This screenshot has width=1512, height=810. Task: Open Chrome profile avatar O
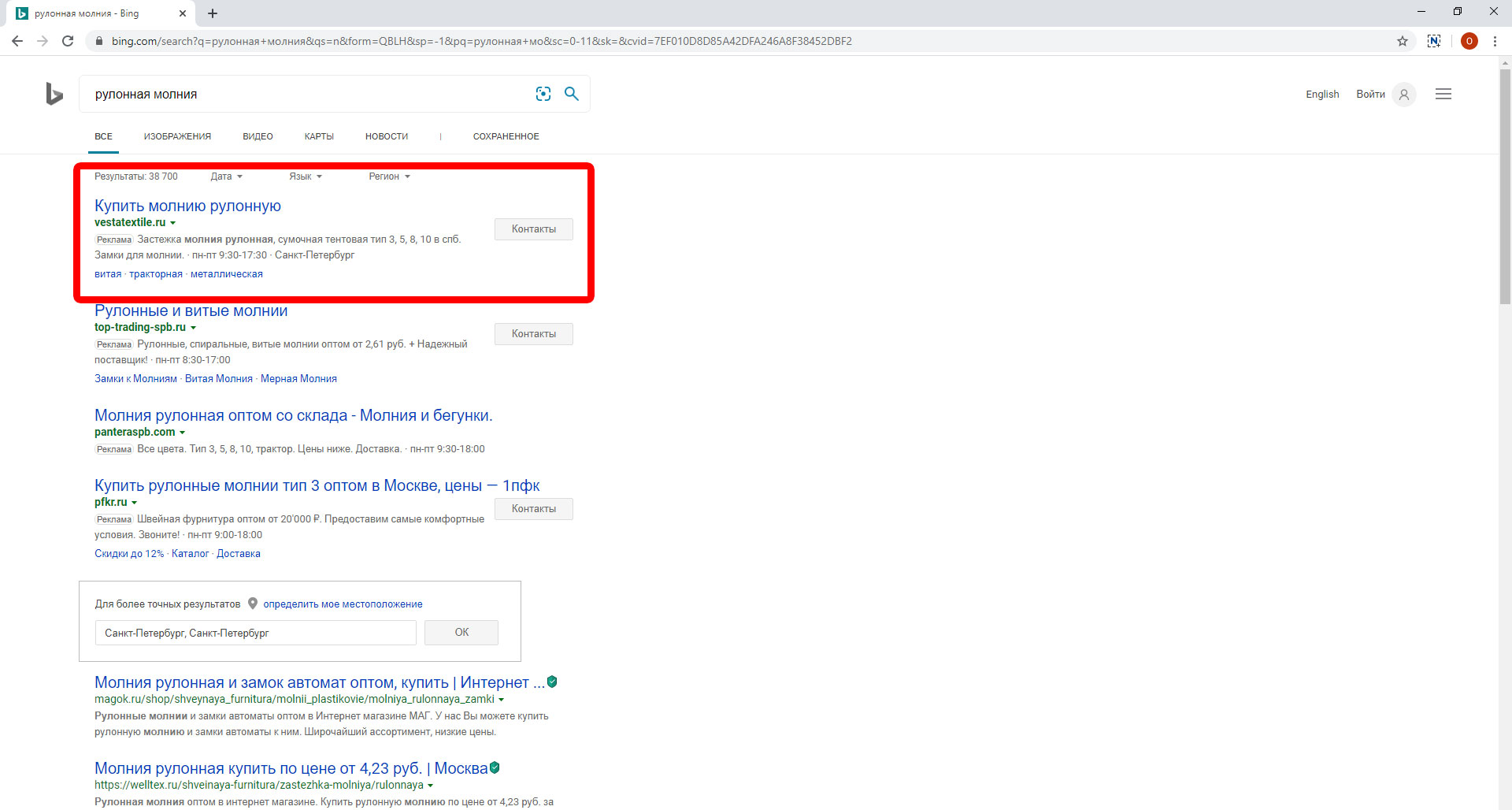pos(1469,41)
